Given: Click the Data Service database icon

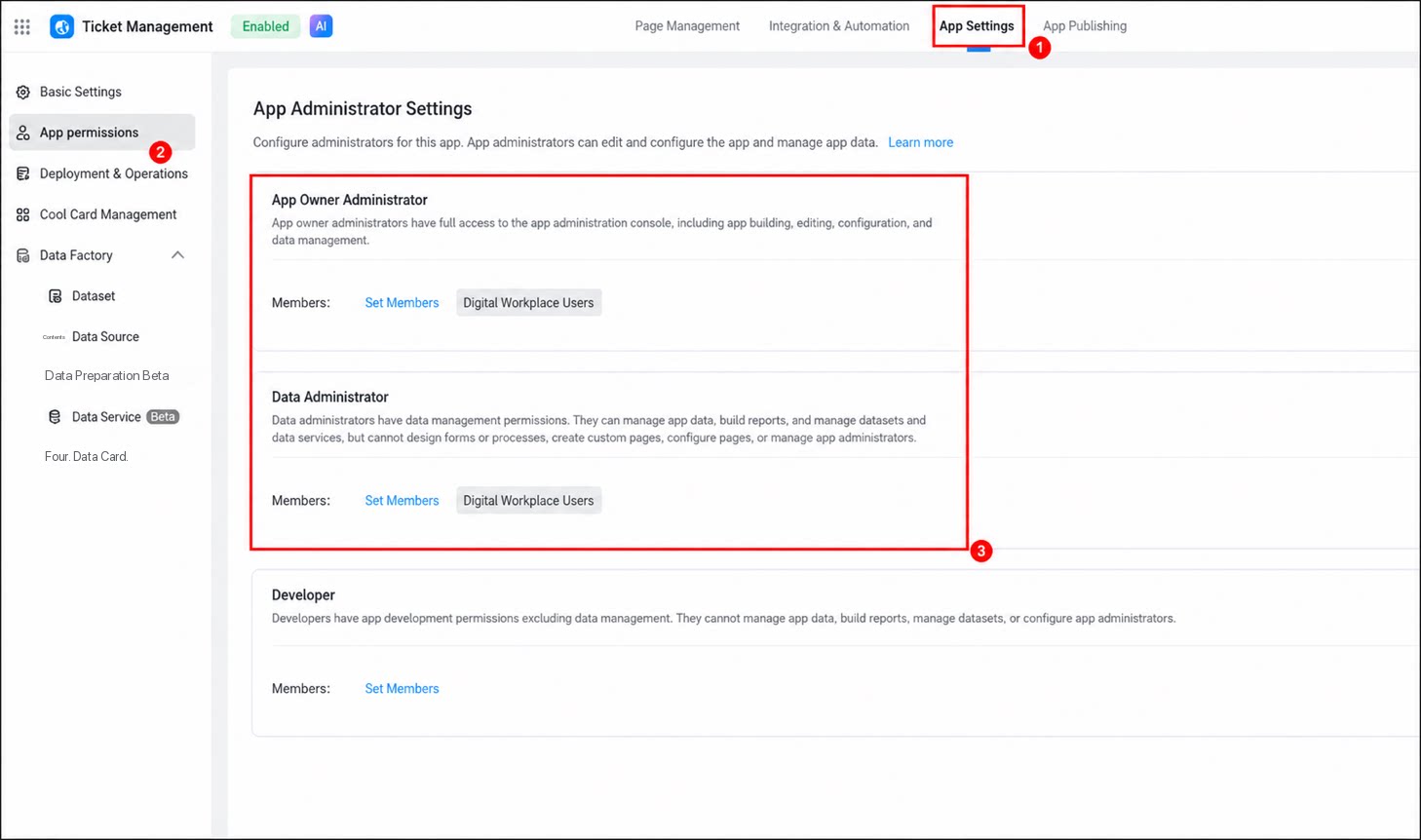Looking at the screenshot, I should pos(55,417).
